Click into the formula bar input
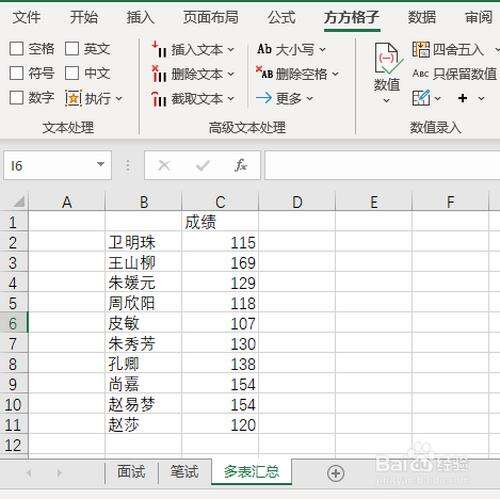The width and height of the screenshot is (500, 499). pos(382,165)
